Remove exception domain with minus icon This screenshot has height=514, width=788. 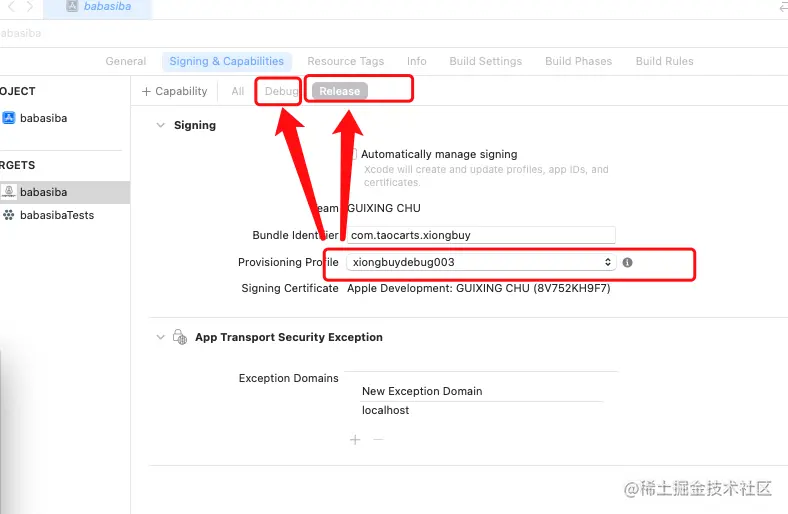378,440
